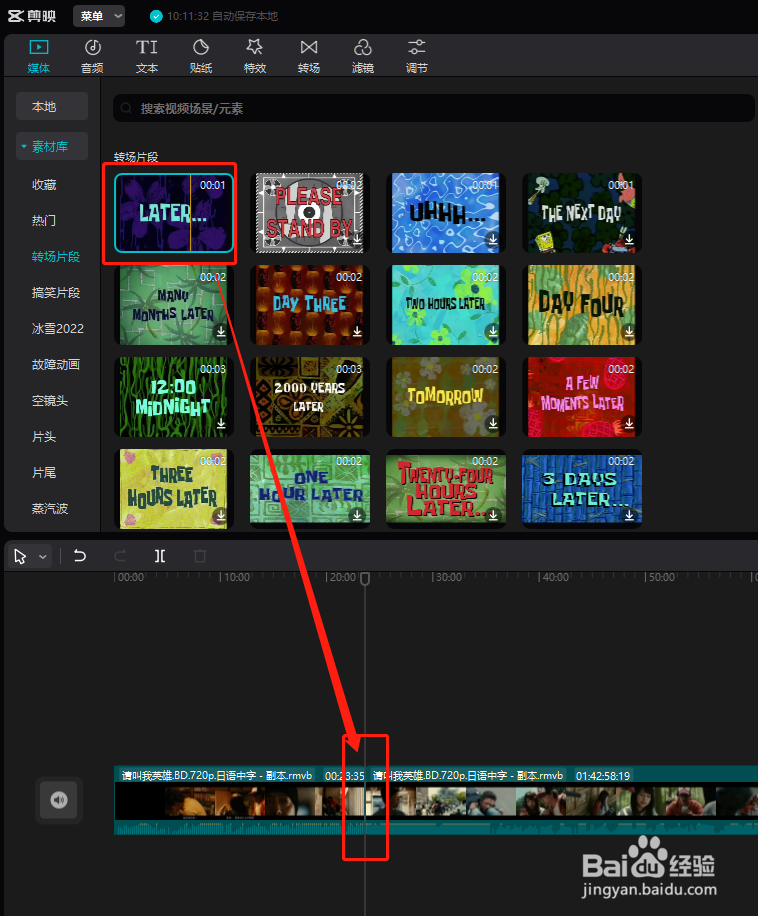Image resolution: width=758 pixels, height=916 pixels.
Task: Download 3 DAYS LATER clip
Action: coord(629,515)
